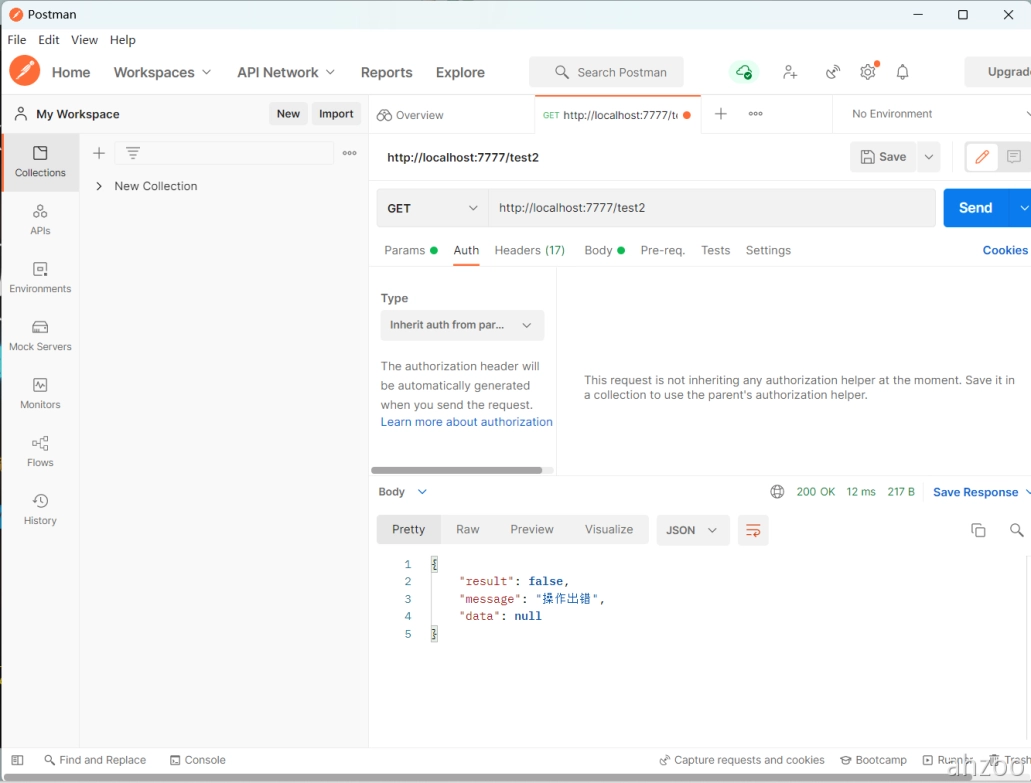The height and width of the screenshot is (783, 1031).
Task: Copy response body with copy icon
Action: 978,530
